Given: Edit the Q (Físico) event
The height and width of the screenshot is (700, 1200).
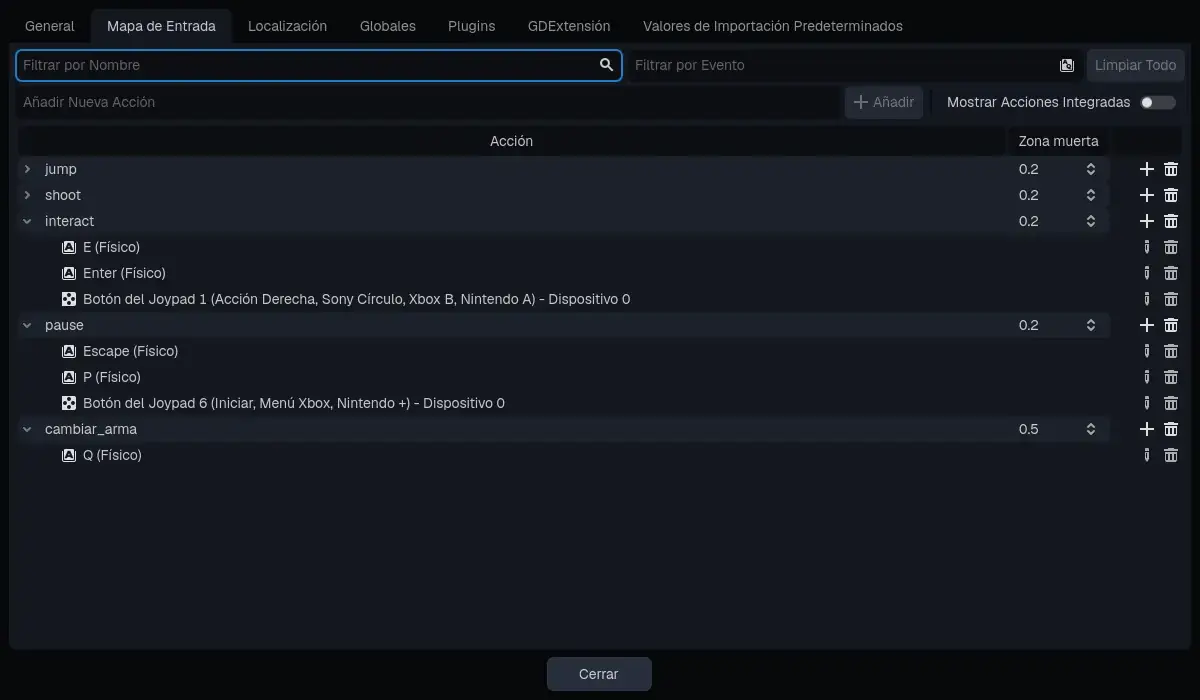Looking at the screenshot, I should point(1147,455).
